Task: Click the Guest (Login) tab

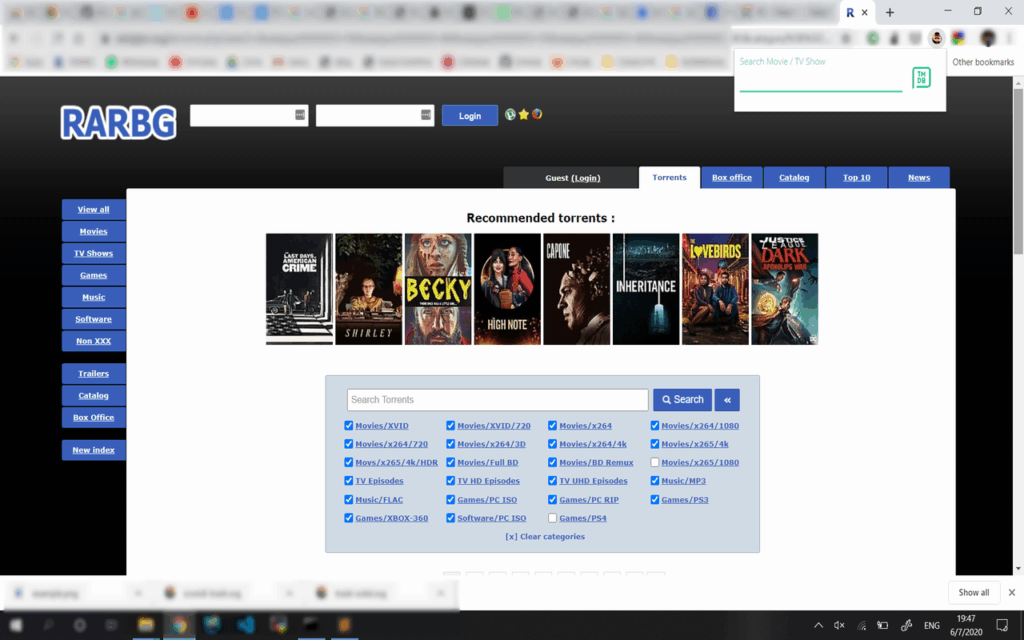Action: point(572,178)
